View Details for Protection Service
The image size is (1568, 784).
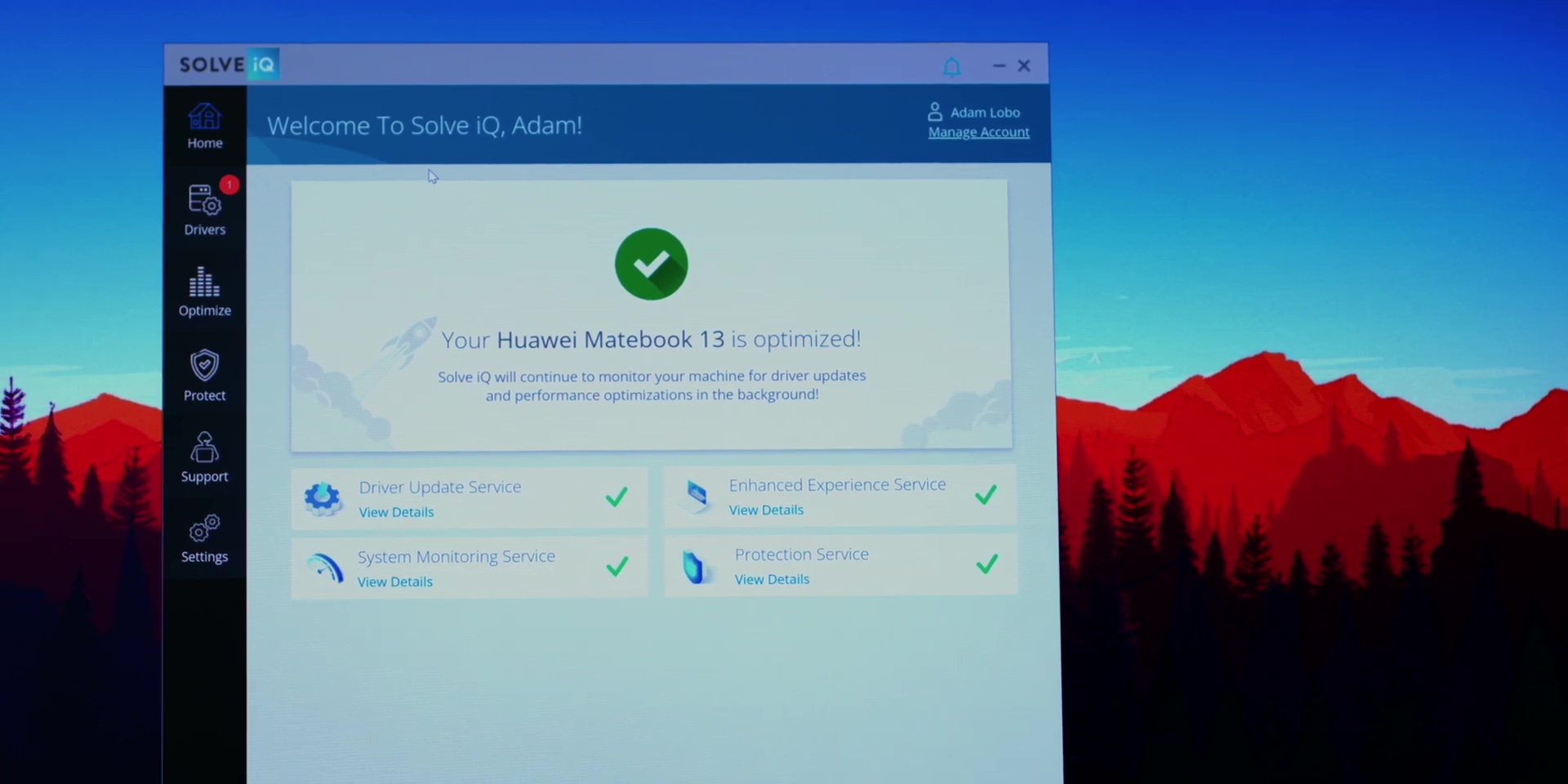point(772,579)
